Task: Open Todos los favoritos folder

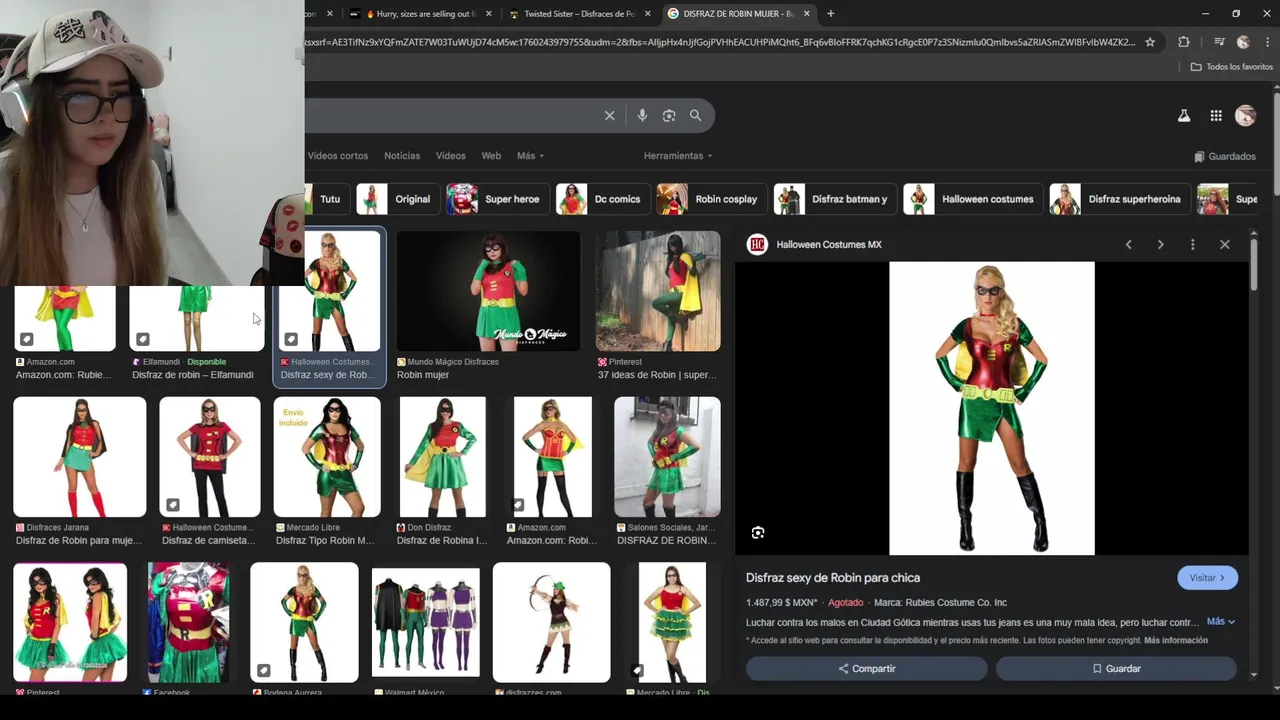Action: click(x=1231, y=67)
